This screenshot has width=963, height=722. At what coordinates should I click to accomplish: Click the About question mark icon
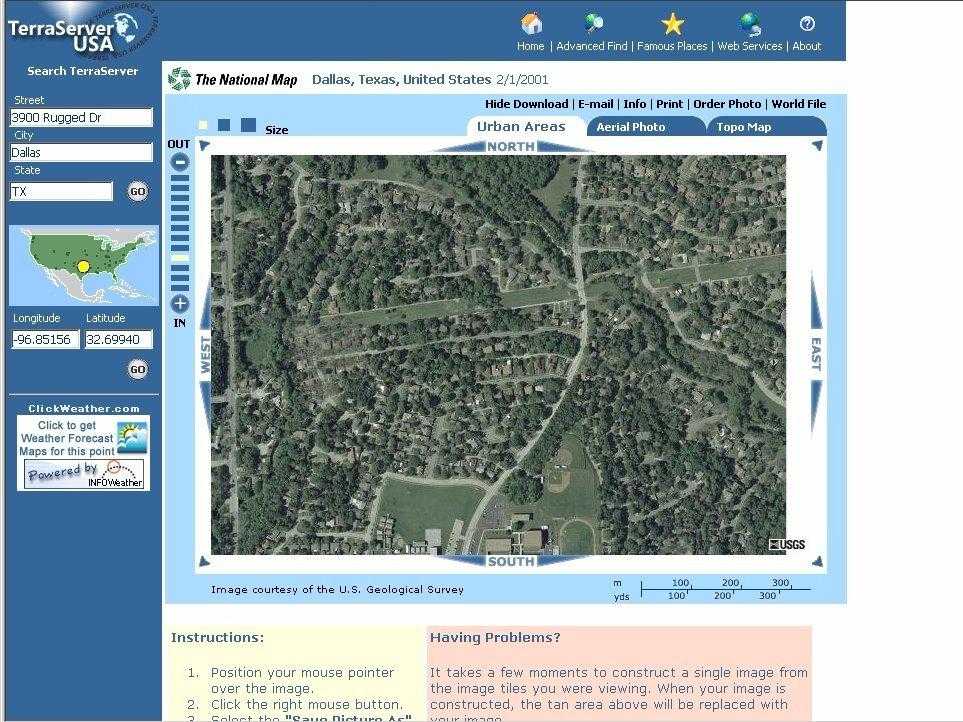(807, 24)
